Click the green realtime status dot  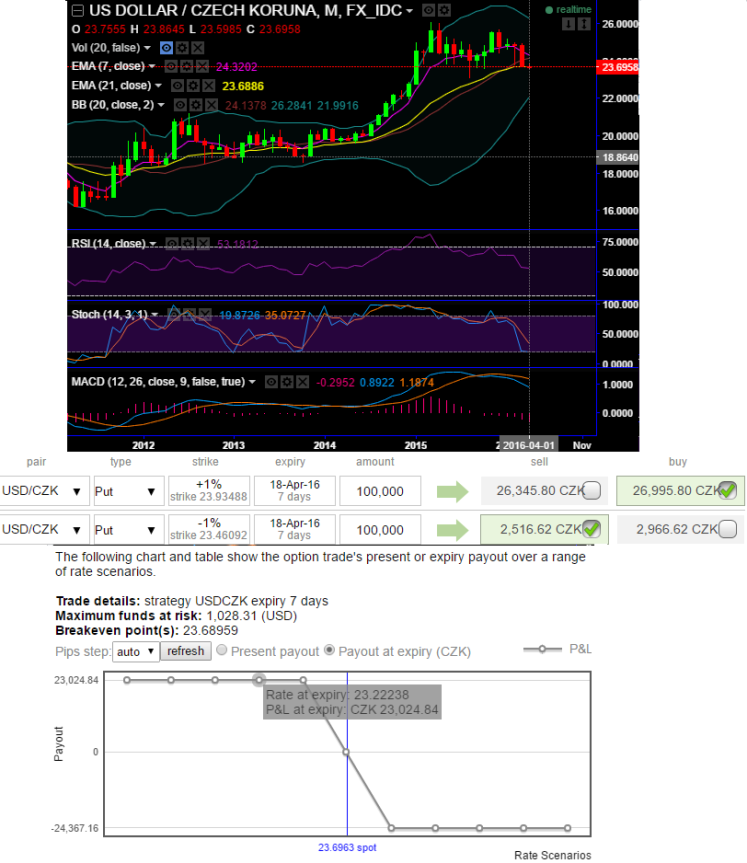coord(549,10)
